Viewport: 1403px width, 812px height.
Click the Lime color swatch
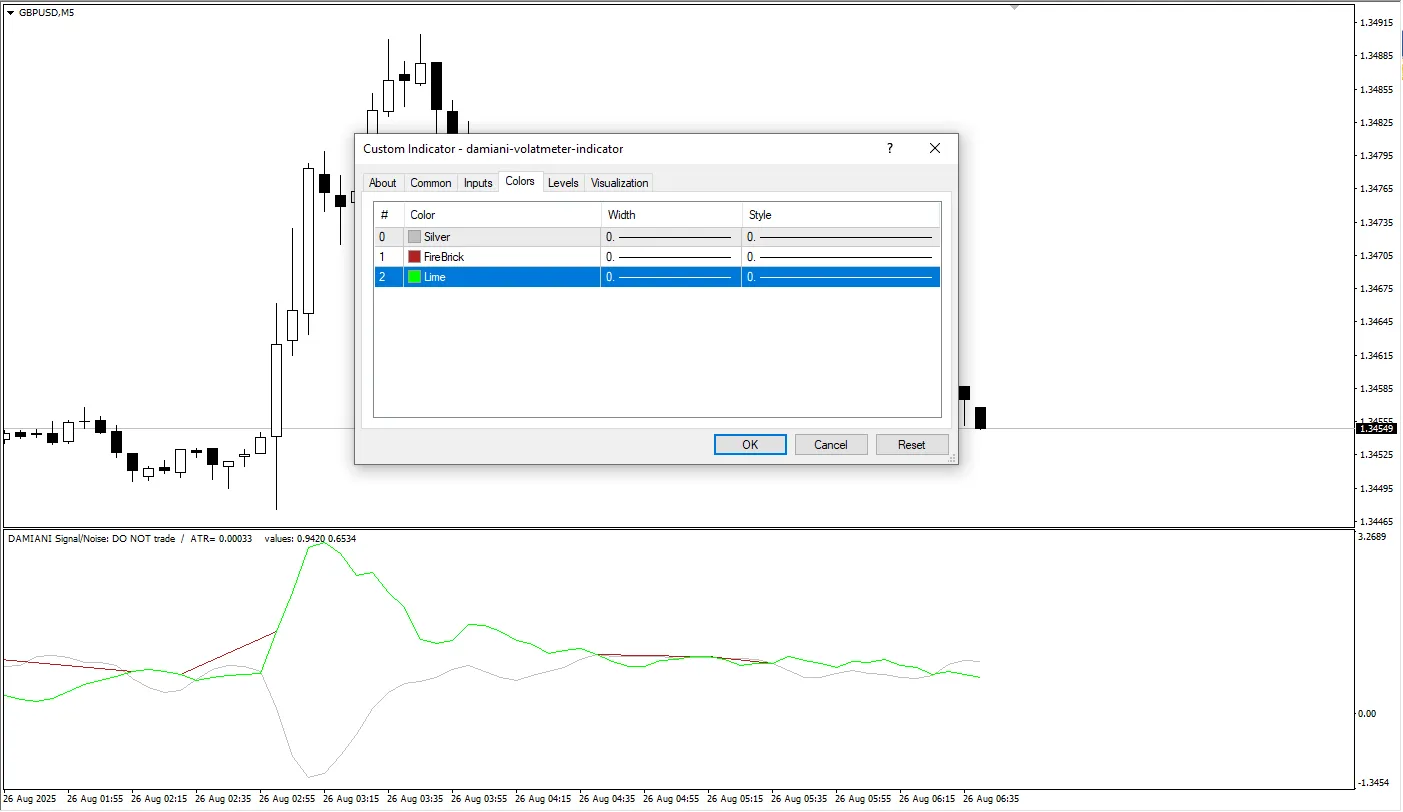(x=414, y=277)
